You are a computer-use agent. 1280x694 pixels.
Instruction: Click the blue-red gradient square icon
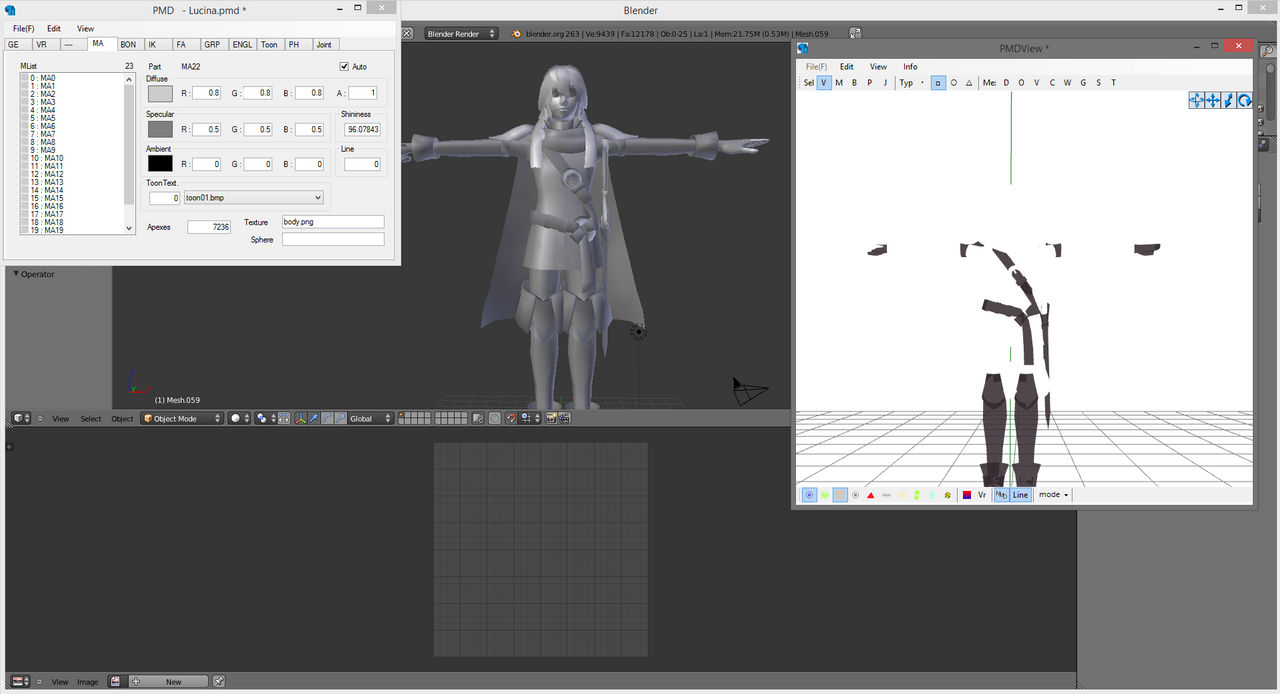967,495
